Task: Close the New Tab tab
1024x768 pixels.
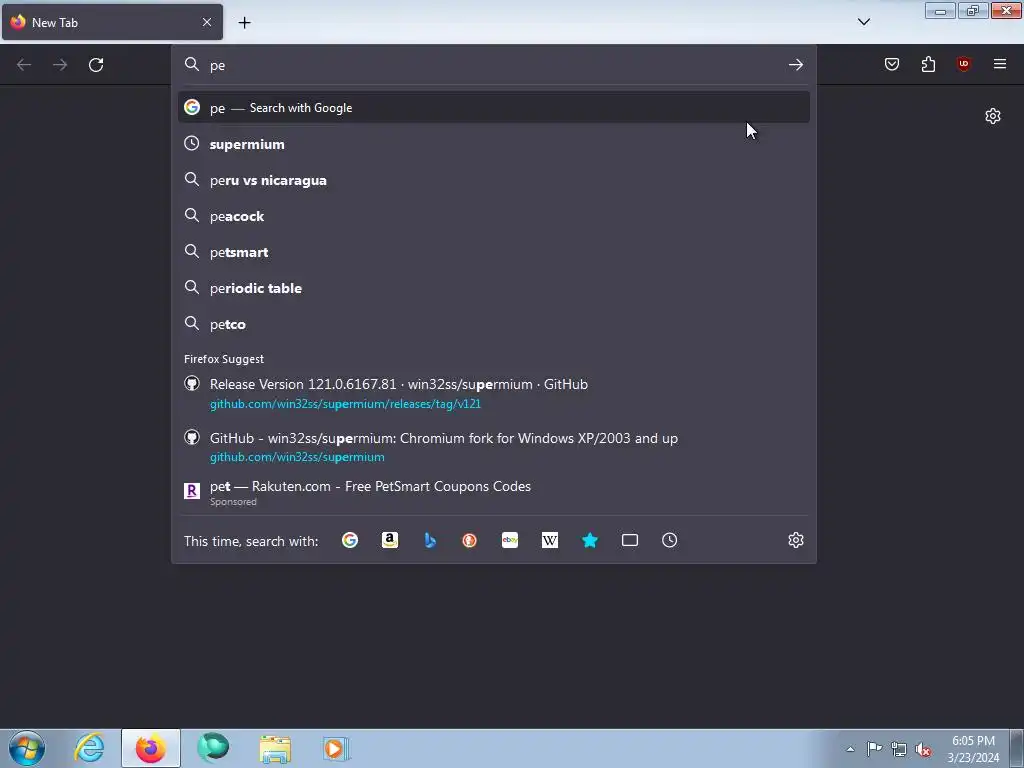Action: pyautogui.click(x=207, y=22)
